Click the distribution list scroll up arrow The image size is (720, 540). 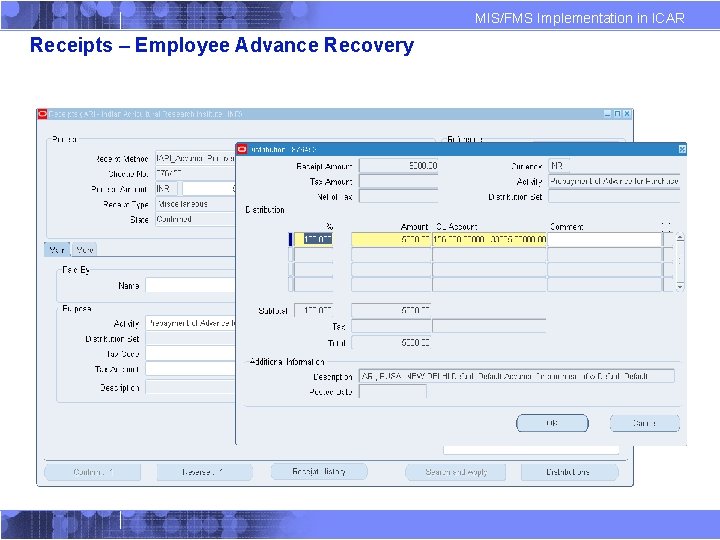(680, 237)
